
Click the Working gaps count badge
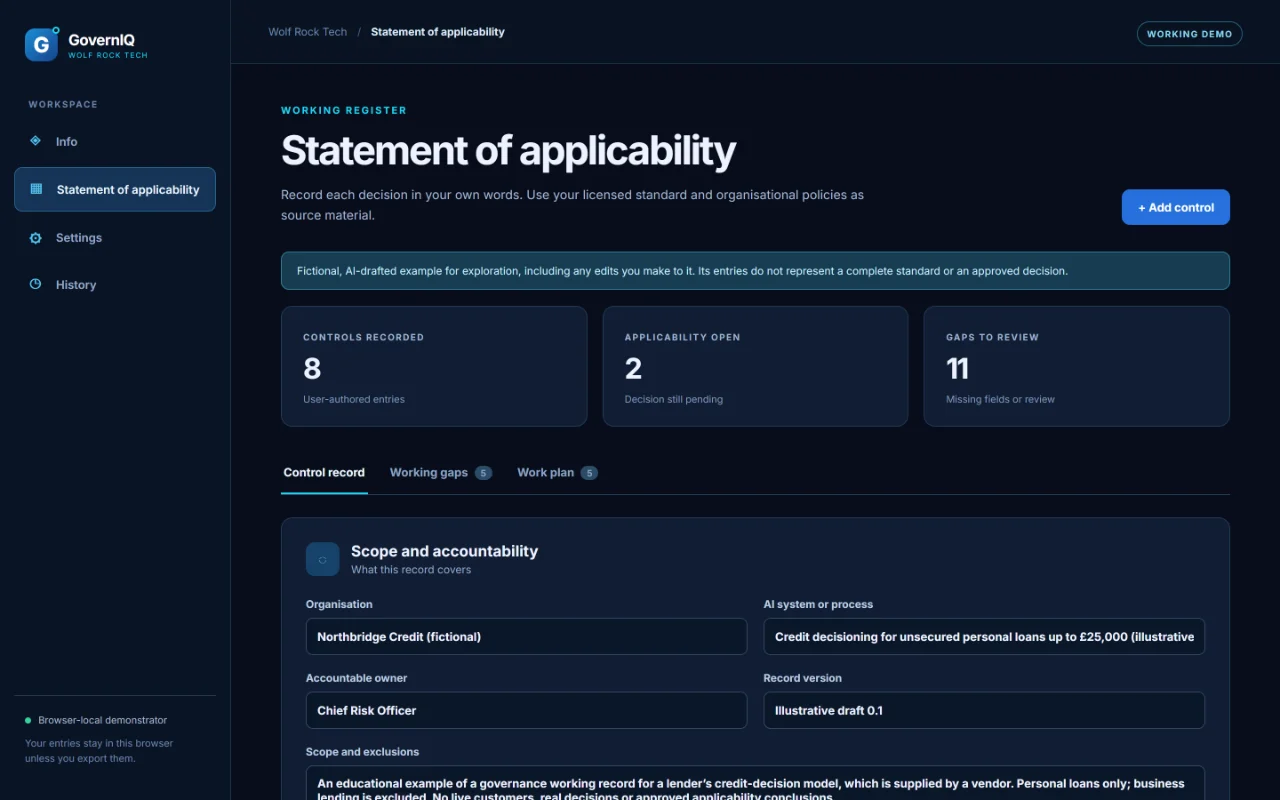point(483,473)
